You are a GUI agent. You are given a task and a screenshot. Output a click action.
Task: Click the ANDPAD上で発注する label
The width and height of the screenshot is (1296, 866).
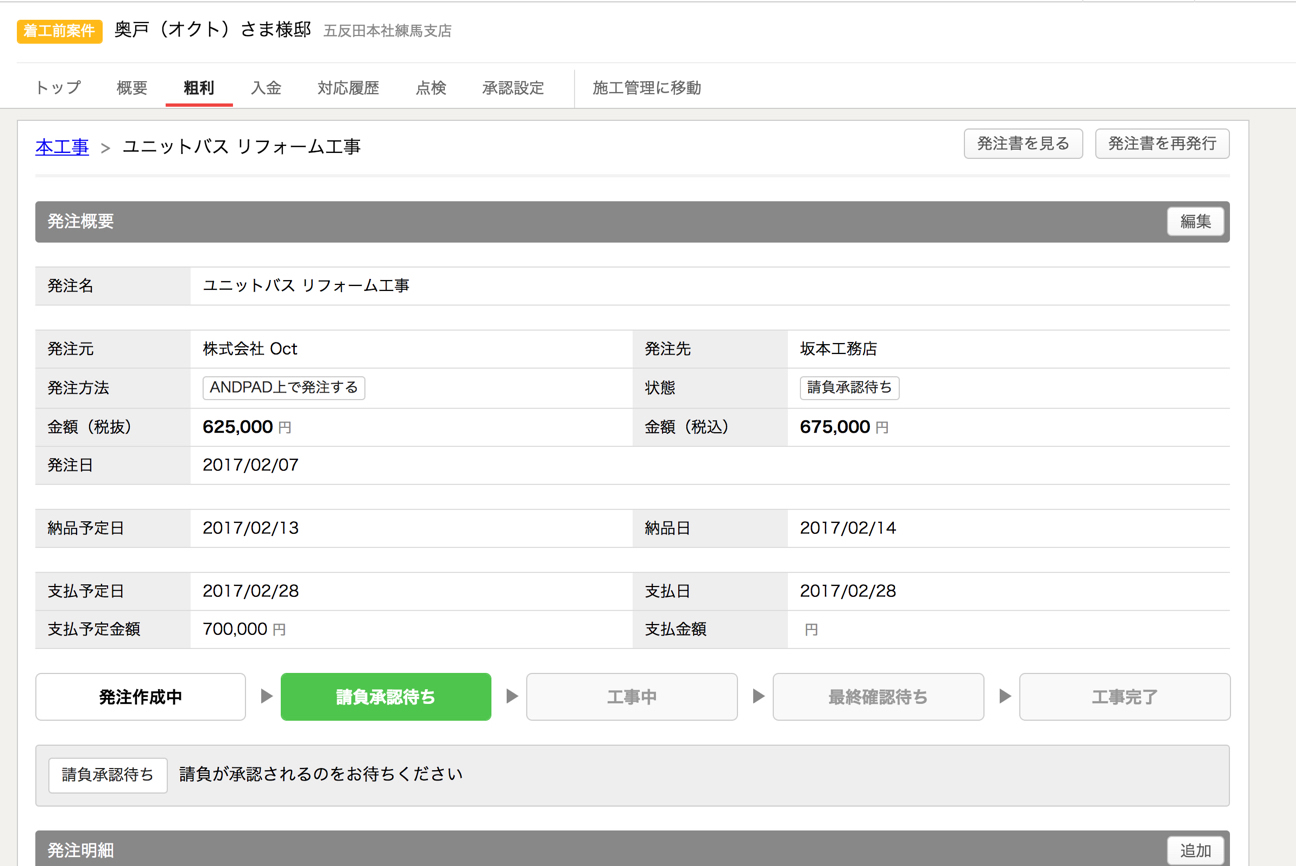coord(284,388)
